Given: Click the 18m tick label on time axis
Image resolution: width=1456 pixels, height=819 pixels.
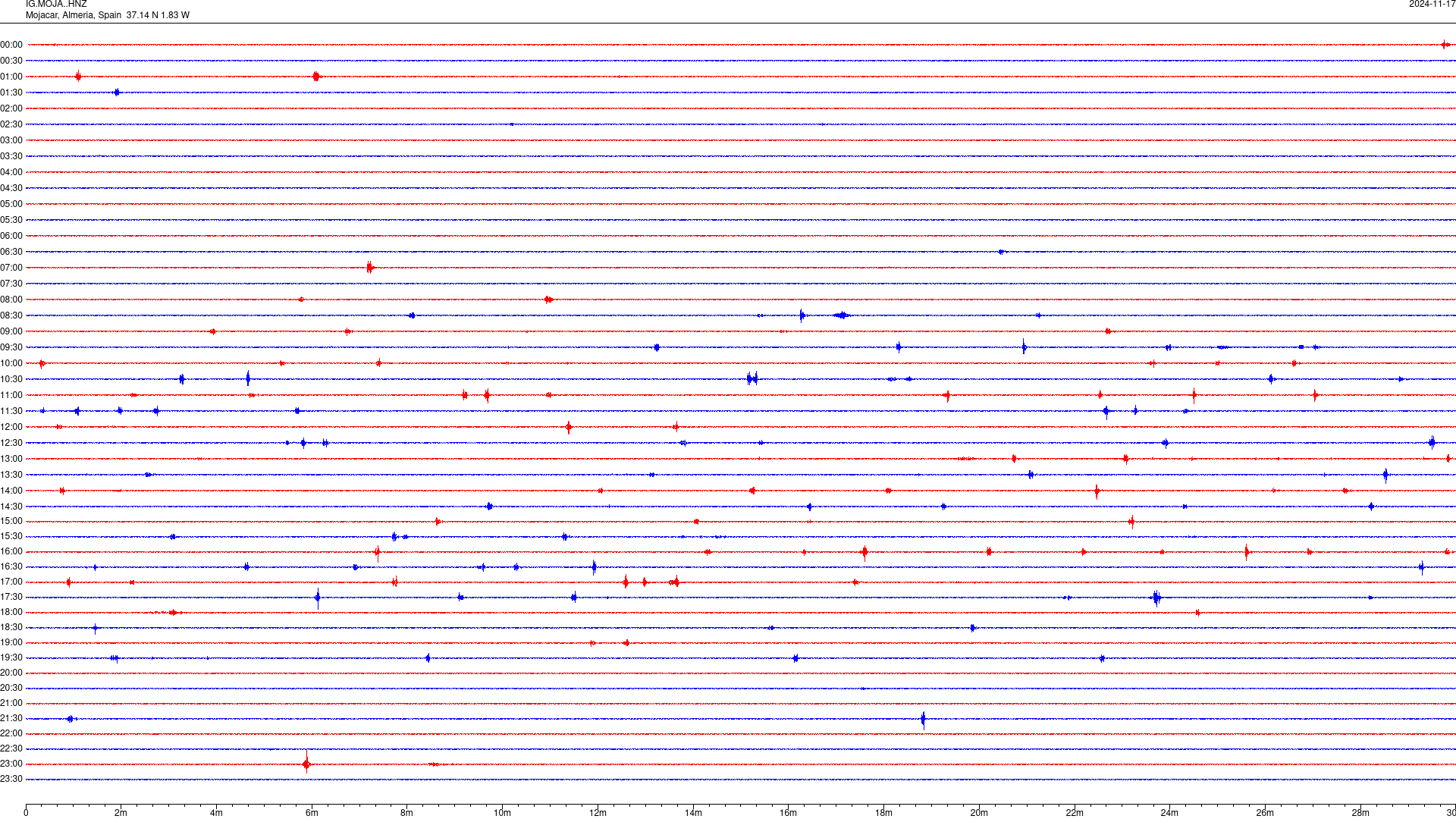Looking at the screenshot, I should [x=883, y=813].
